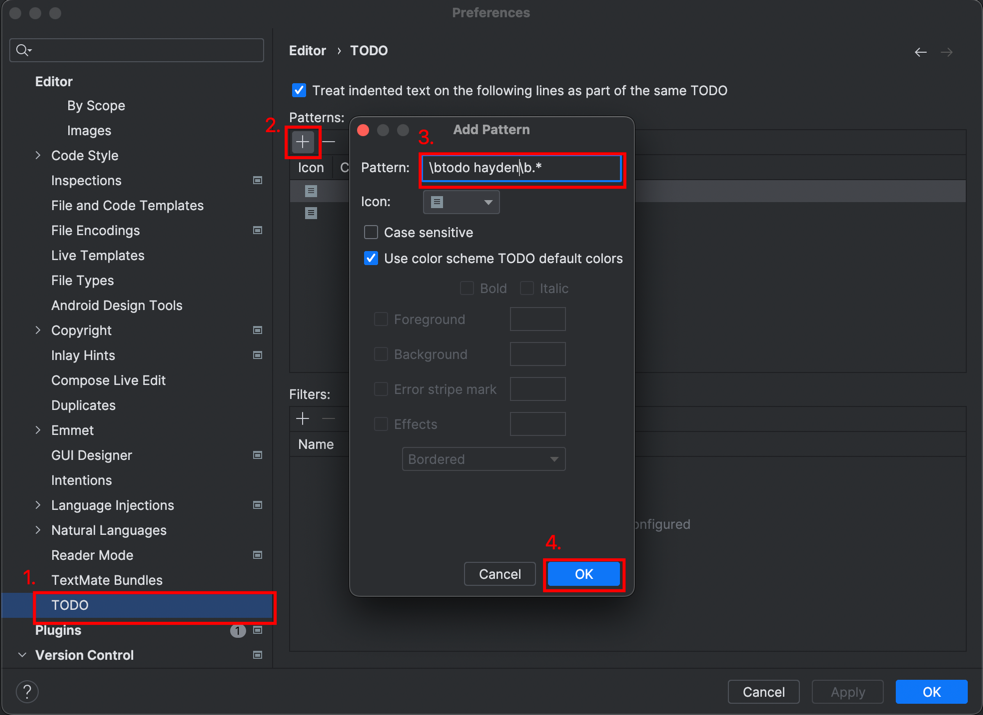The width and height of the screenshot is (983, 715).
Task: Click Cancel in the Add Pattern dialog
Action: pos(499,574)
